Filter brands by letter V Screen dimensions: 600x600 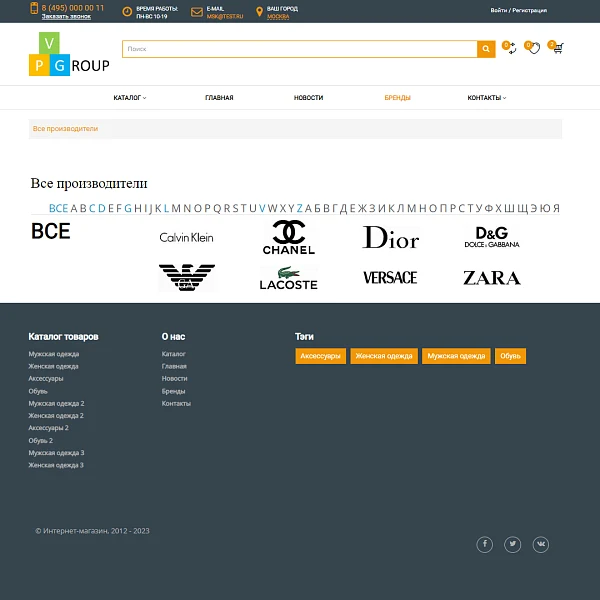pos(262,209)
